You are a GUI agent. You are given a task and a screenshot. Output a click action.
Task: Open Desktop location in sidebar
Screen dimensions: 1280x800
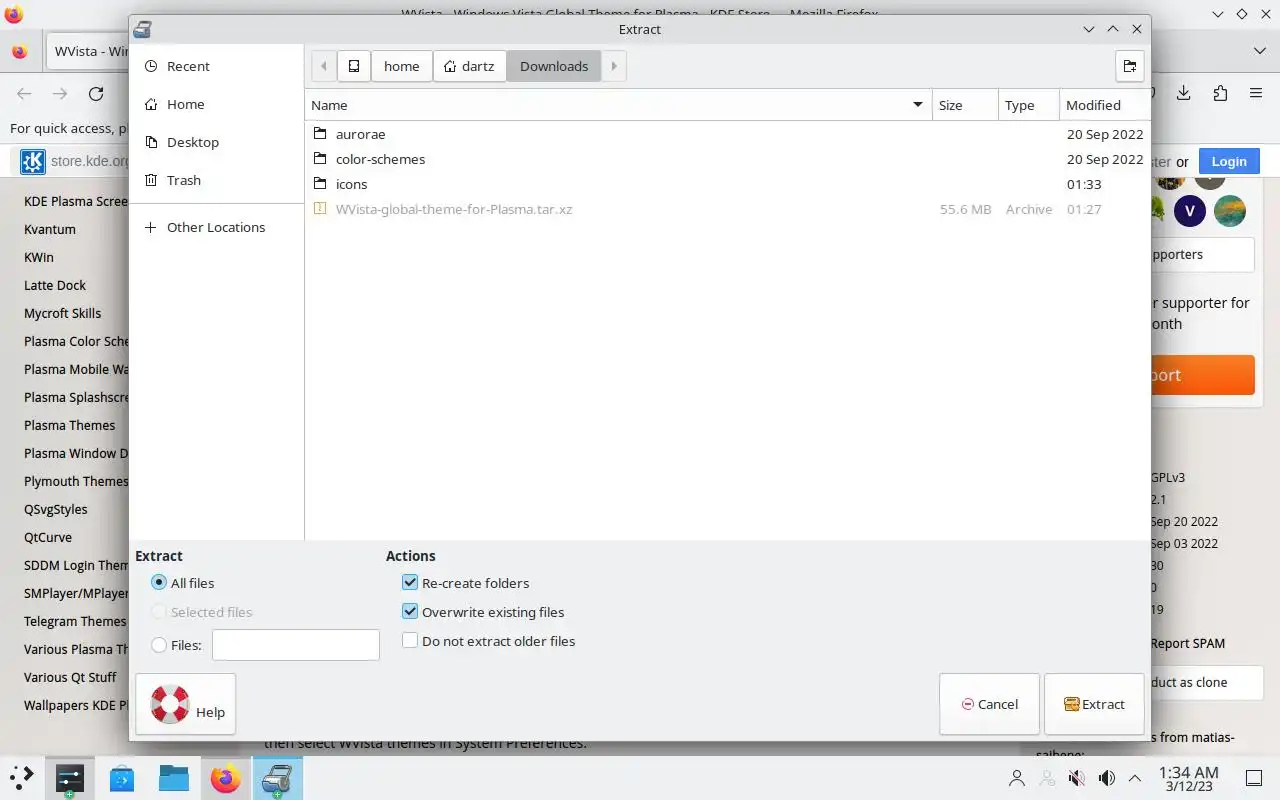click(216, 142)
